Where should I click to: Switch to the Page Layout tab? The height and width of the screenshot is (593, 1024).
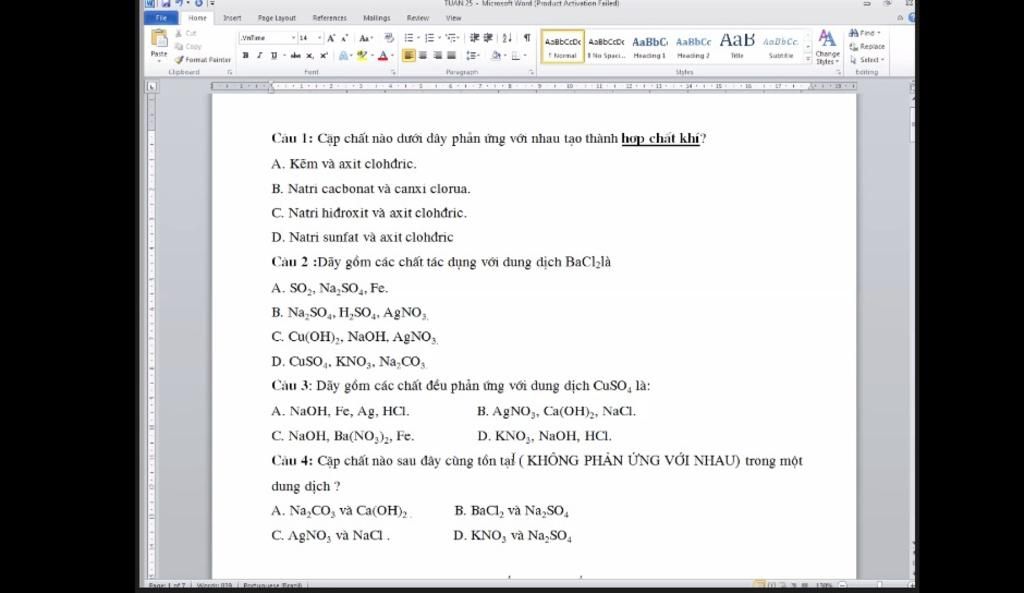[276, 18]
